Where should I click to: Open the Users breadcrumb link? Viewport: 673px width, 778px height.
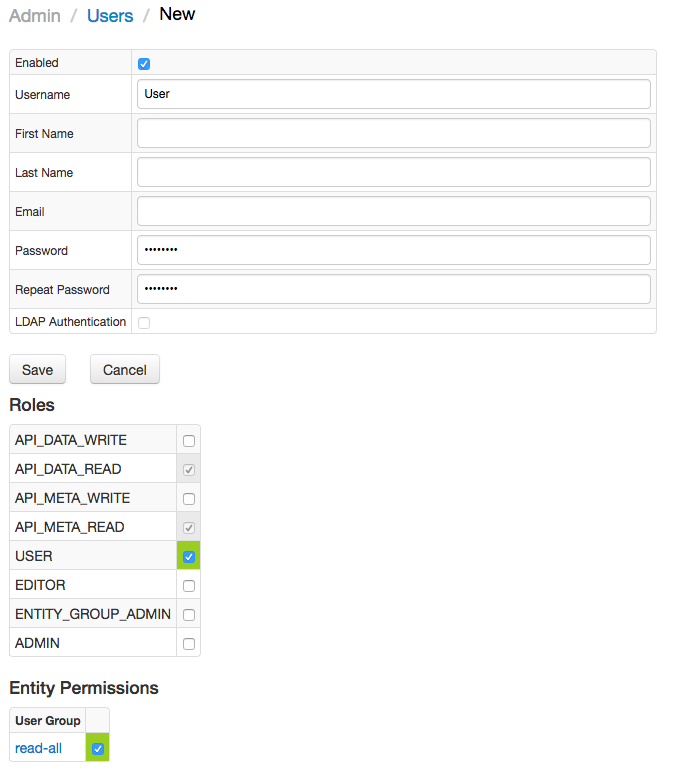coord(110,16)
